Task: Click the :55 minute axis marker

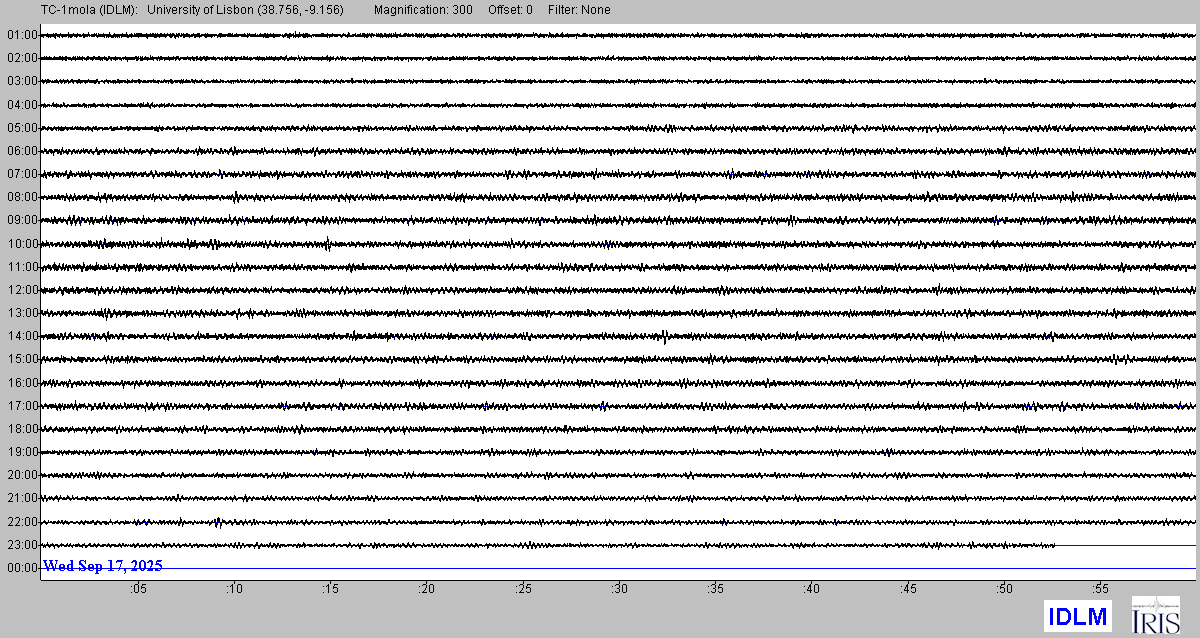Action: click(x=1100, y=590)
